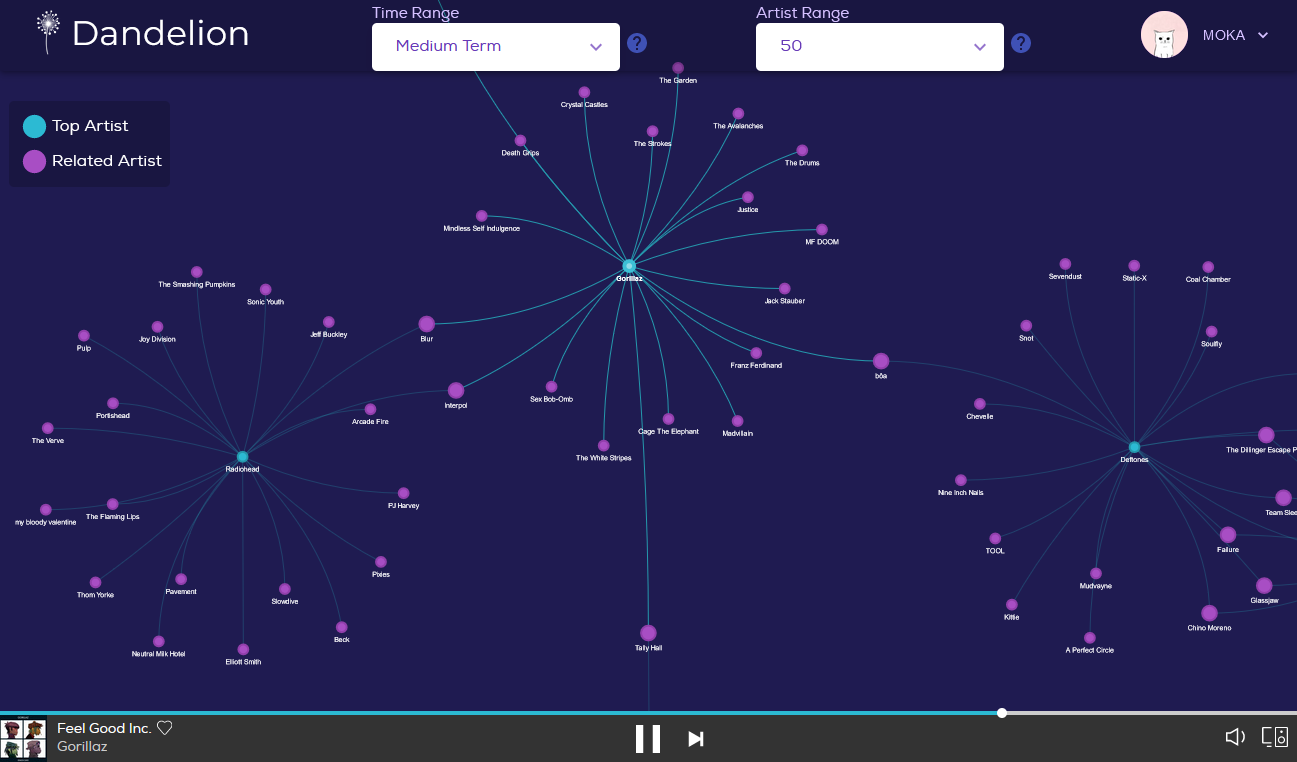Click The Drums artist node
1297x762 pixels.
[x=802, y=150]
